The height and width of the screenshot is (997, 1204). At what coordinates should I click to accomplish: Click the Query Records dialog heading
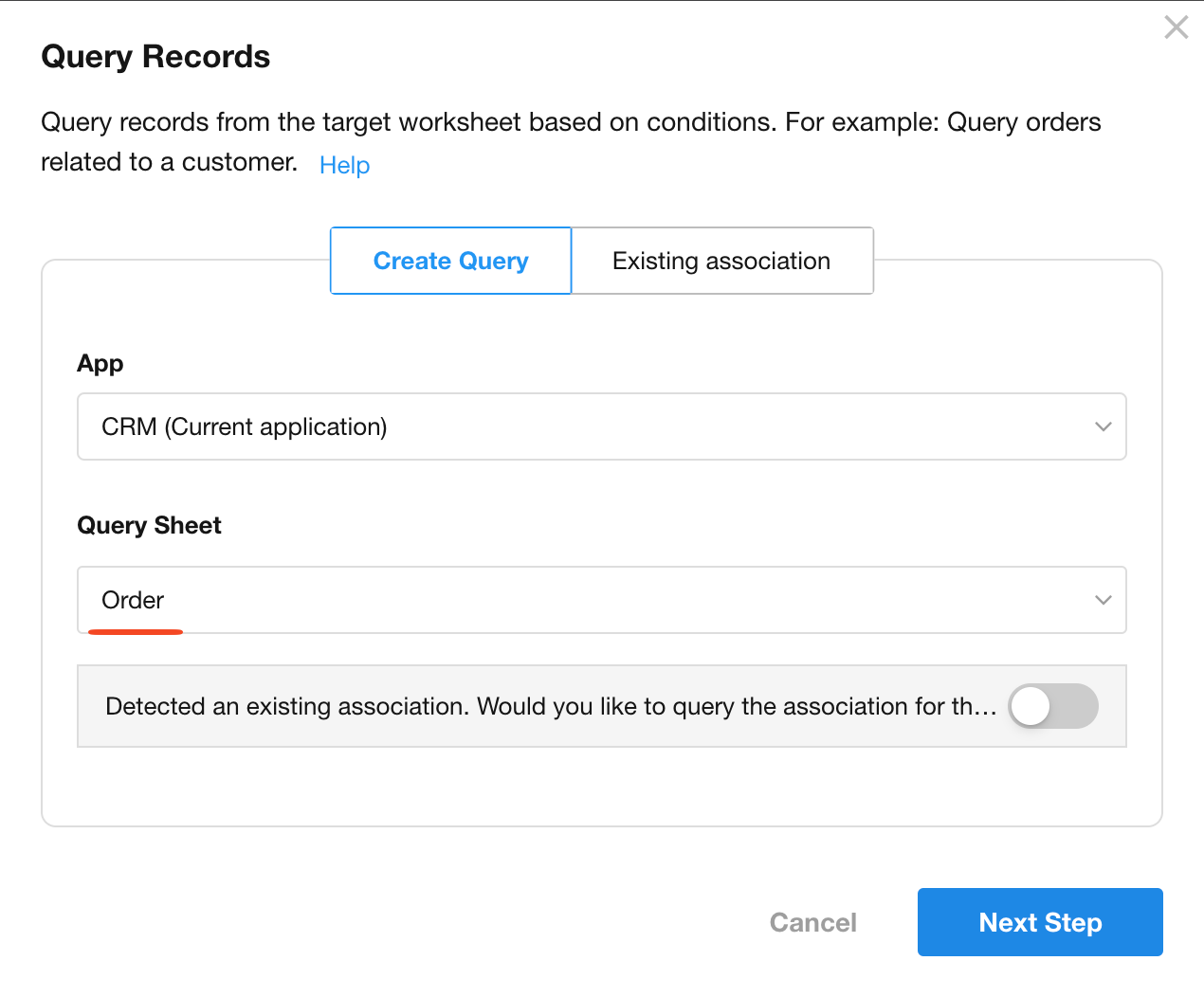155,57
